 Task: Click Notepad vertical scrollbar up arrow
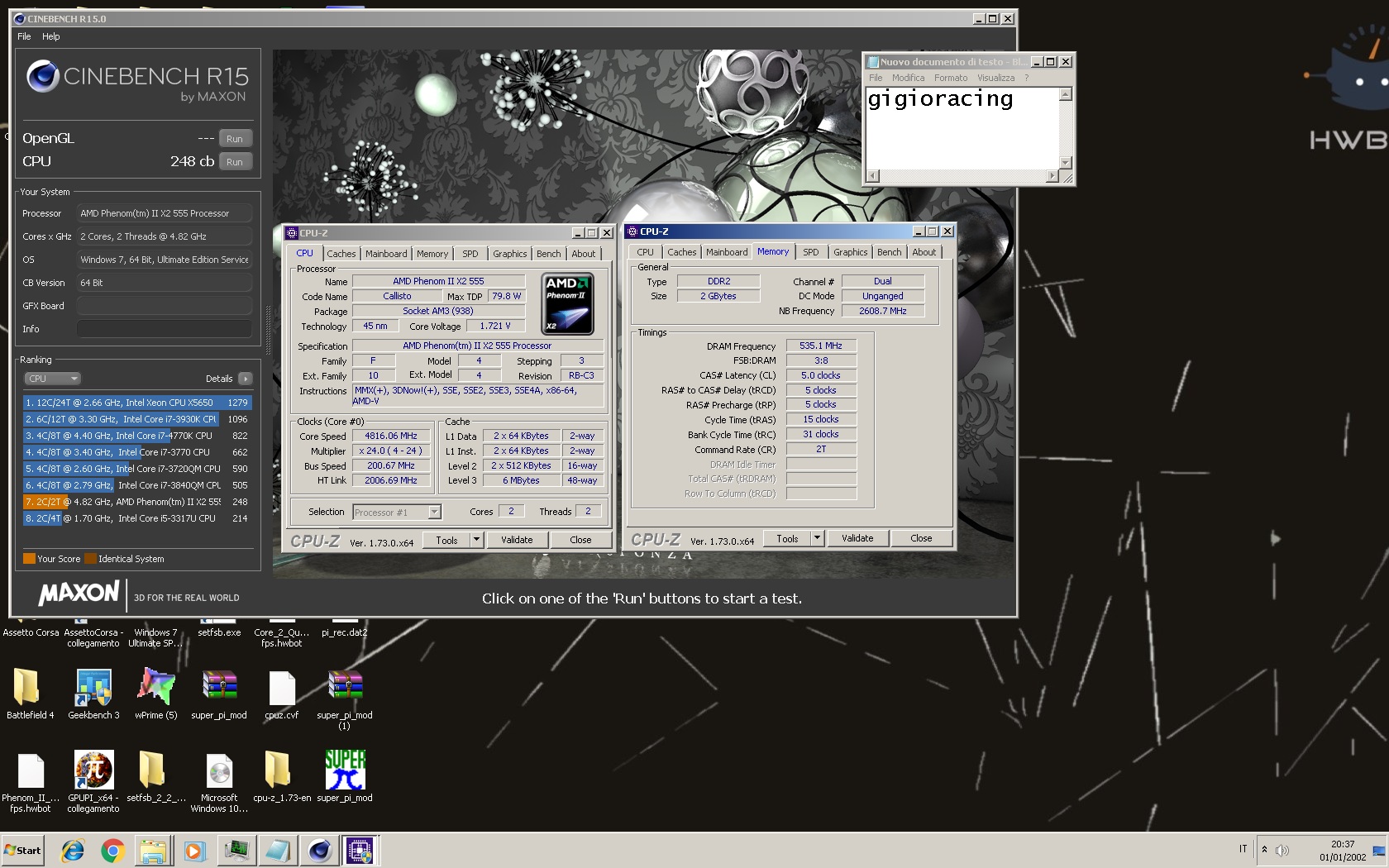[x=1066, y=94]
